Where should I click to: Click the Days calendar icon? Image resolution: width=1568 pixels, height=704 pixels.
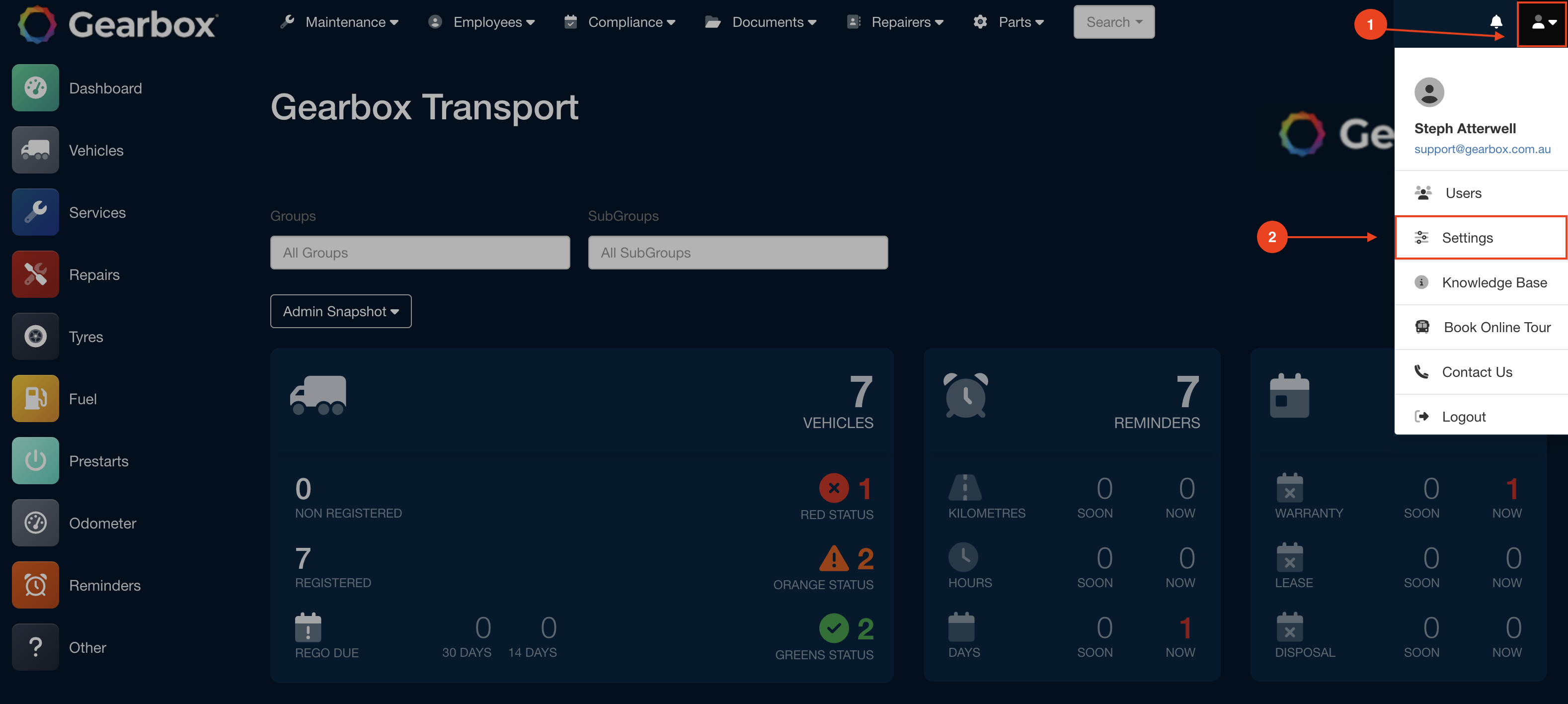pyautogui.click(x=961, y=626)
